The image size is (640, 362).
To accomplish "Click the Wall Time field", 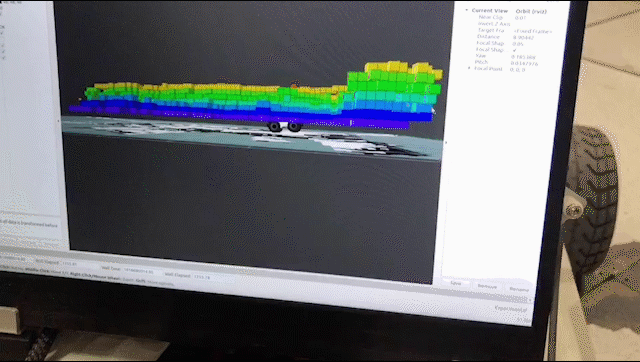I will click(138, 271).
